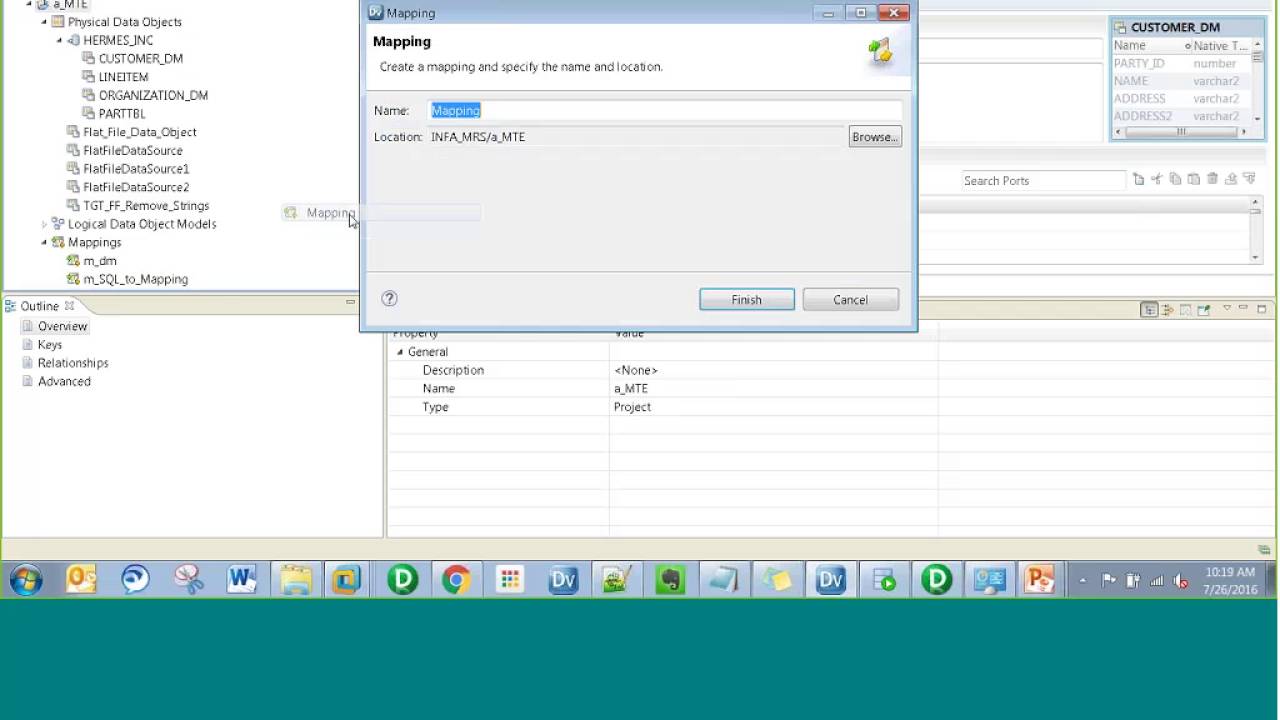Open the Properties view menu triangle

1227,309
